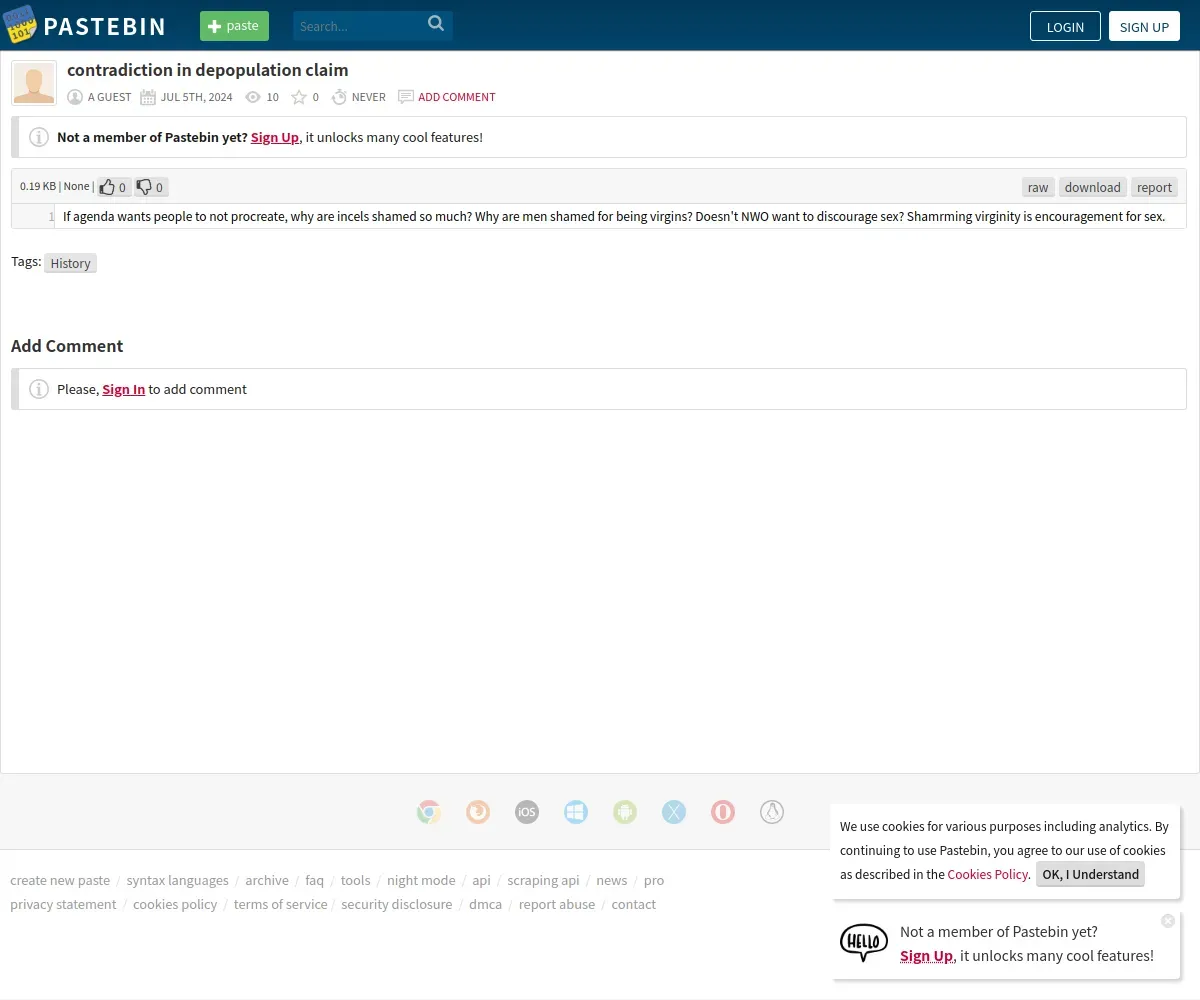Click Sign Up in Hello popup
The width and height of the screenshot is (1200, 1000).
pyautogui.click(x=926, y=956)
